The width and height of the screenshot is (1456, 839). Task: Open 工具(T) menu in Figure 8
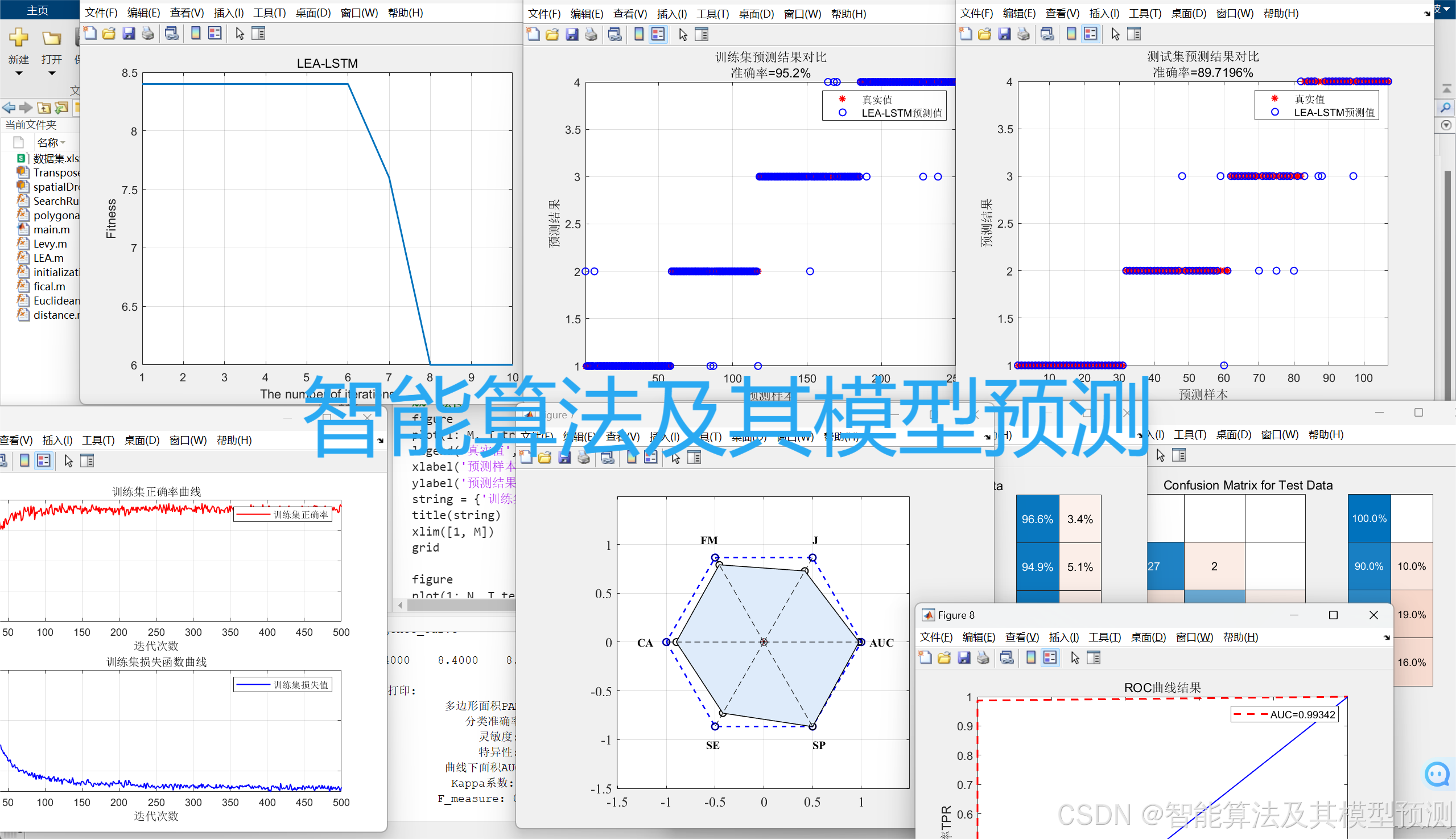[1104, 637]
